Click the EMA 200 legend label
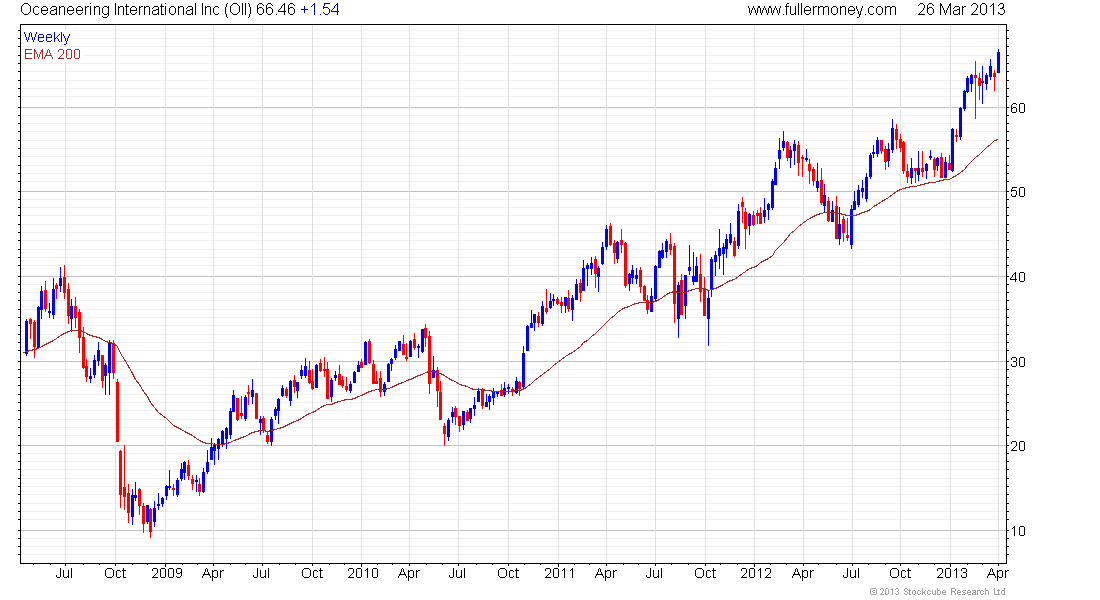Screen dimensions: 1100x600 point(53,54)
